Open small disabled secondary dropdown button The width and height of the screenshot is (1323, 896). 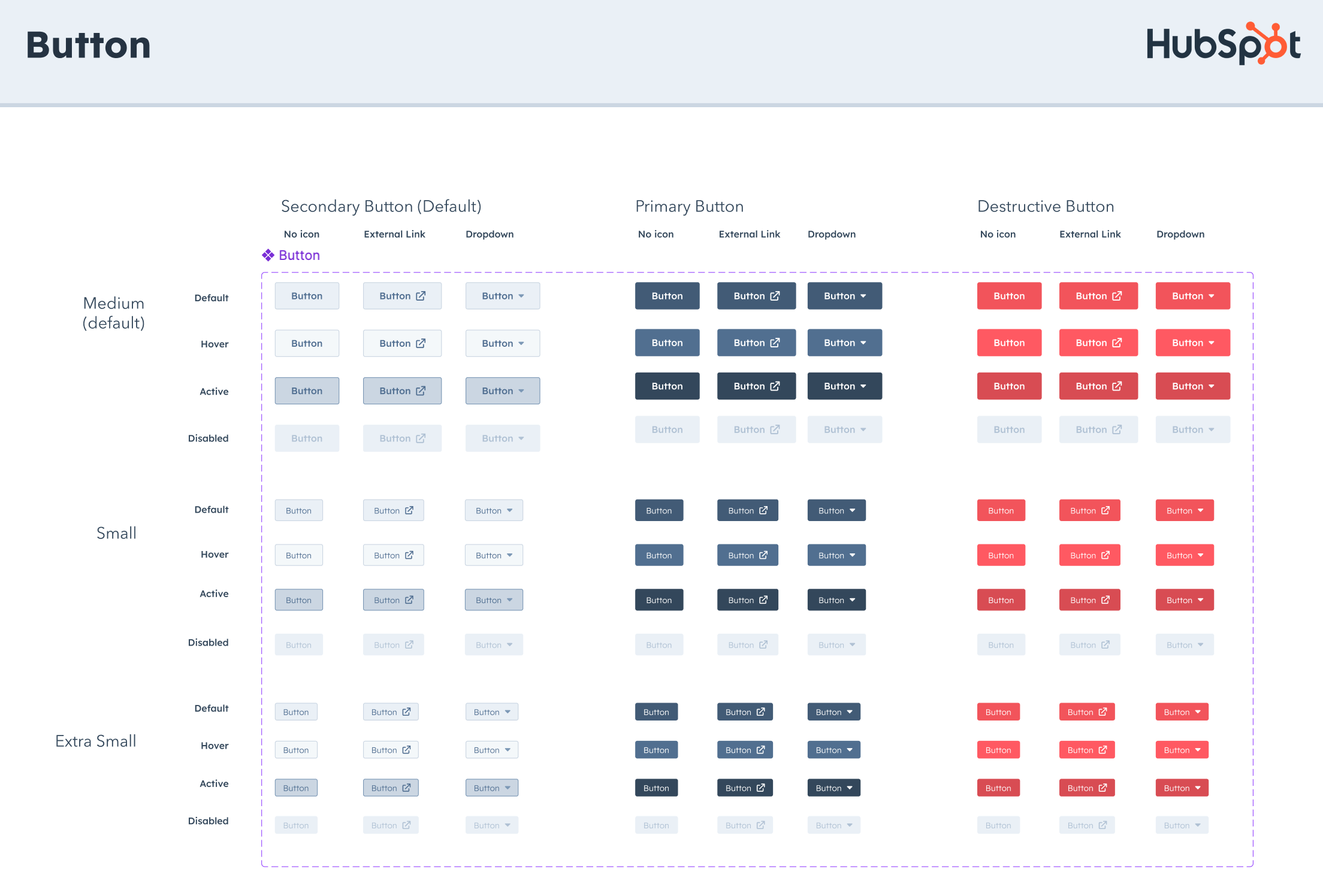494,644
